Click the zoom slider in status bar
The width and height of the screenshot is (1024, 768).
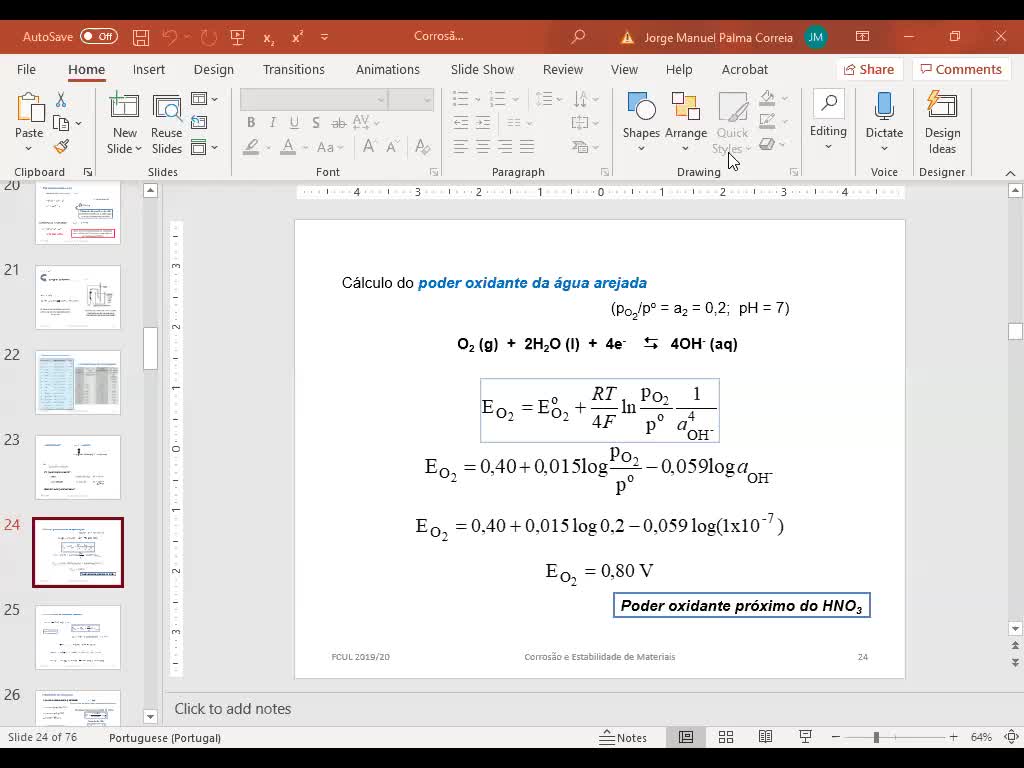click(x=876, y=737)
